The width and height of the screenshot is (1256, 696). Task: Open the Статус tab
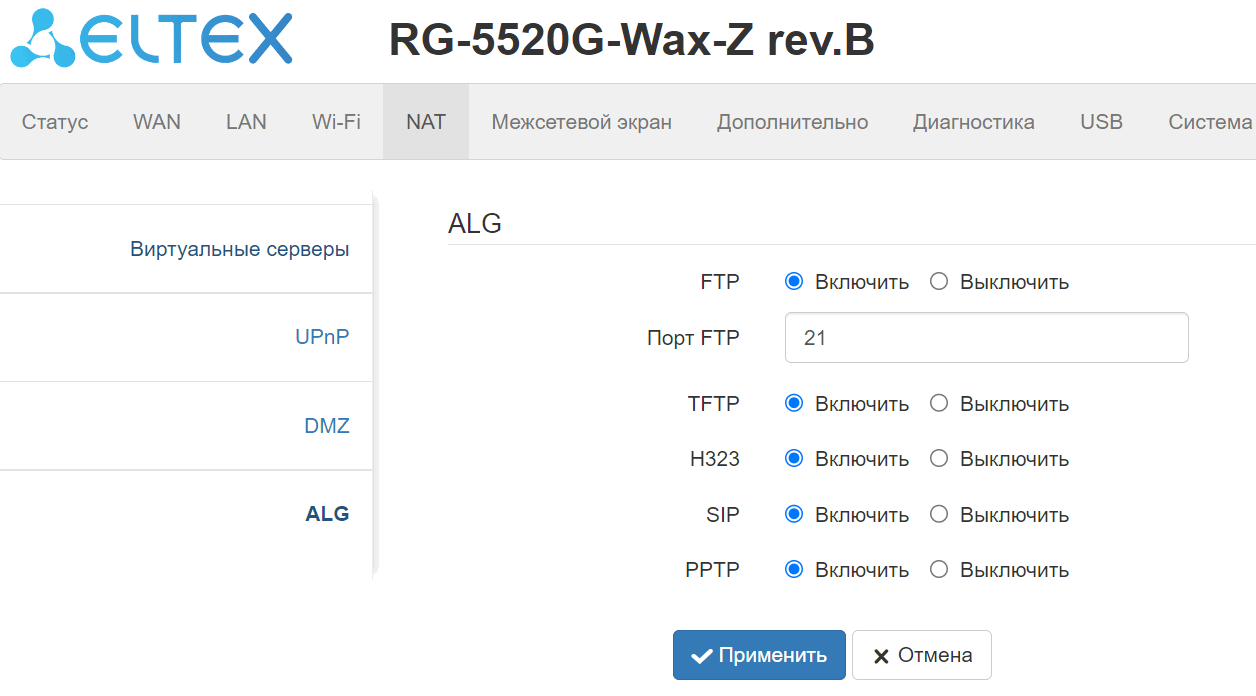click(x=55, y=122)
